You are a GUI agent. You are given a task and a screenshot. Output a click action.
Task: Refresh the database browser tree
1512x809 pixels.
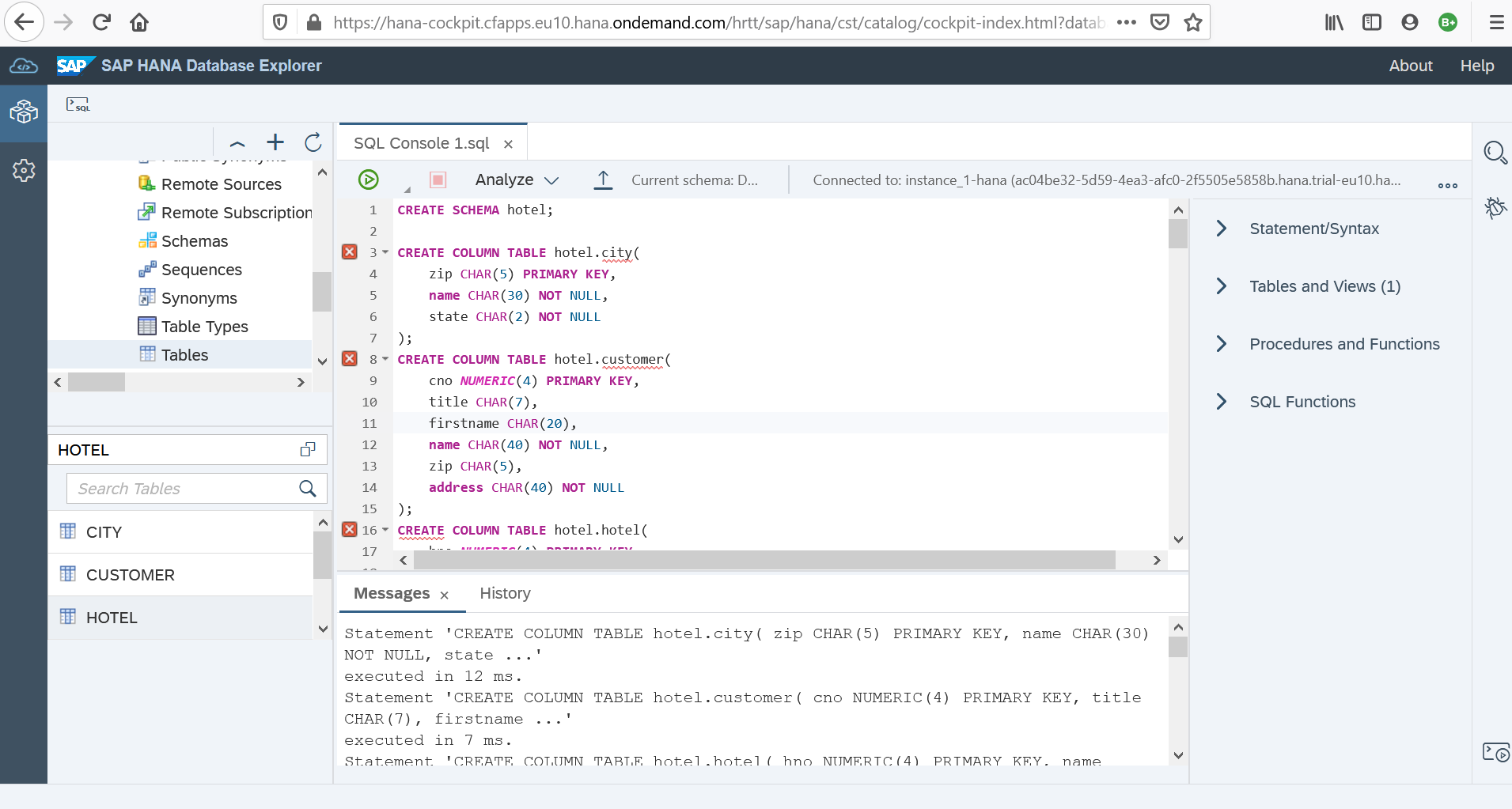pyautogui.click(x=313, y=142)
